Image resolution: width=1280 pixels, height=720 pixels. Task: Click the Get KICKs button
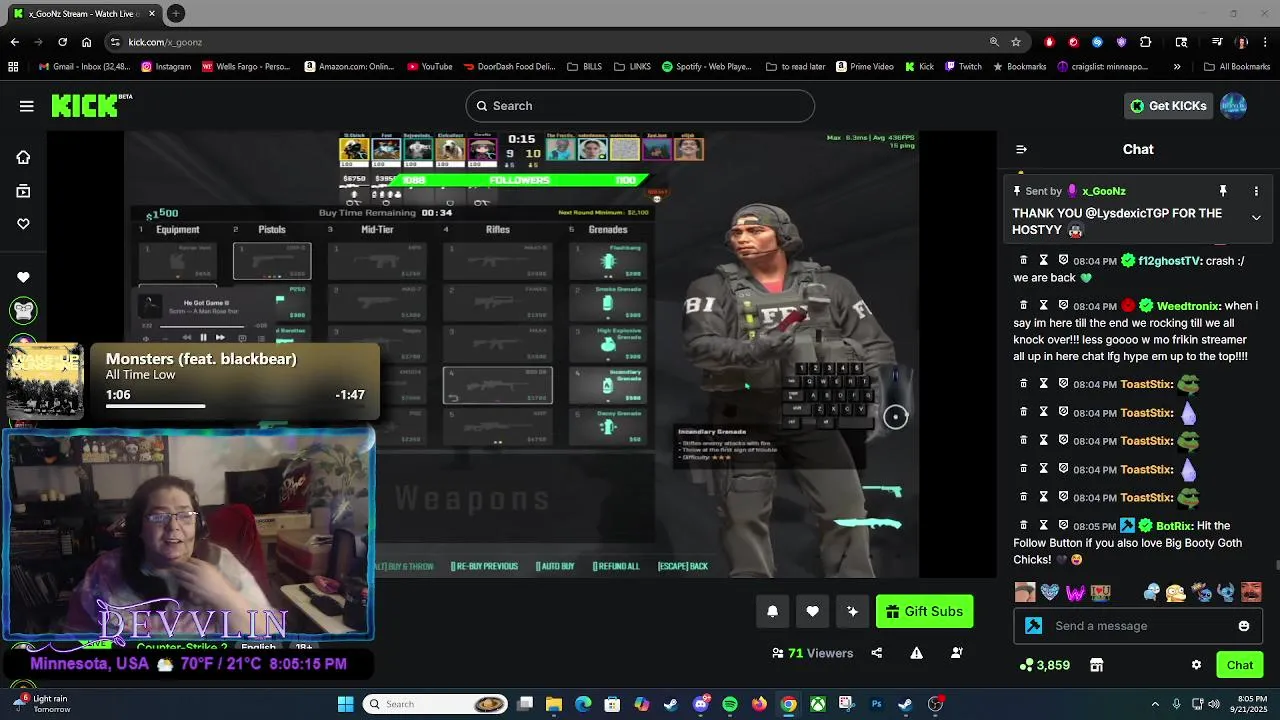(x=1168, y=106)
